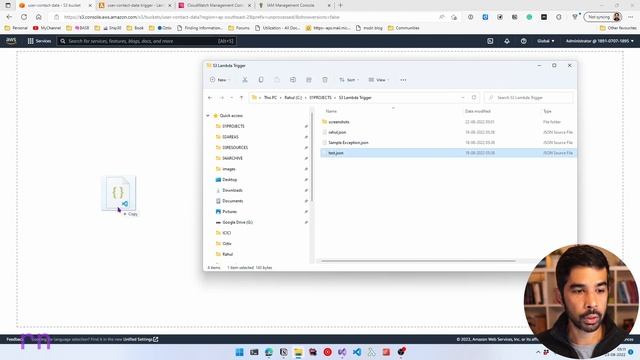Click the Cut icon in File Explorer toolbar

point(245,80)
